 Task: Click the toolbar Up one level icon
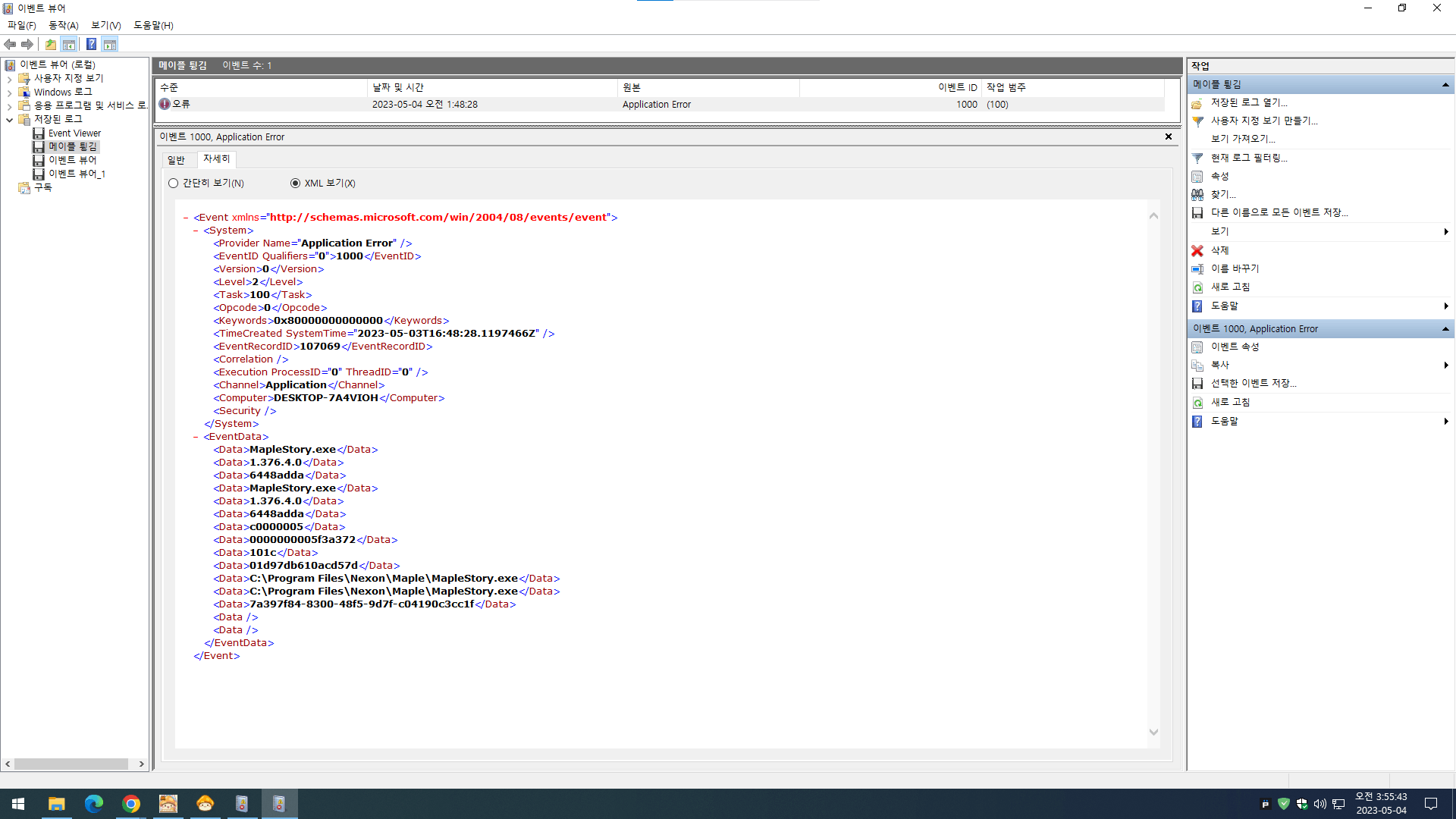point(51,44)
